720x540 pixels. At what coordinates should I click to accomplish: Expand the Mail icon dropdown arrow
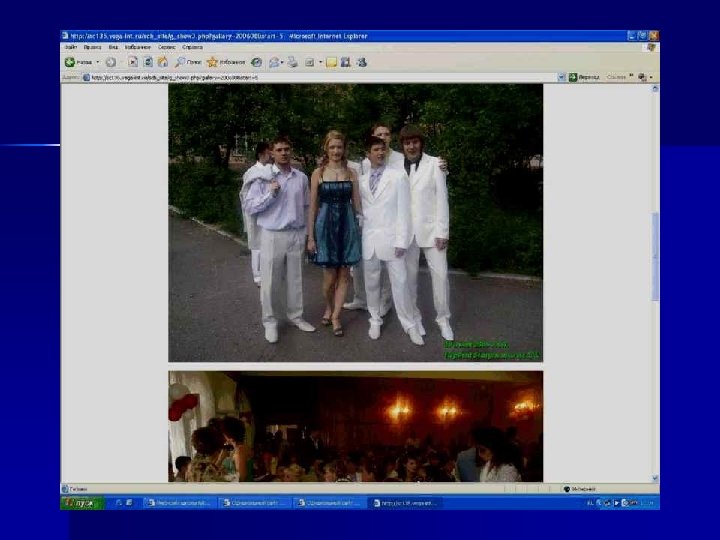(282, 62)
